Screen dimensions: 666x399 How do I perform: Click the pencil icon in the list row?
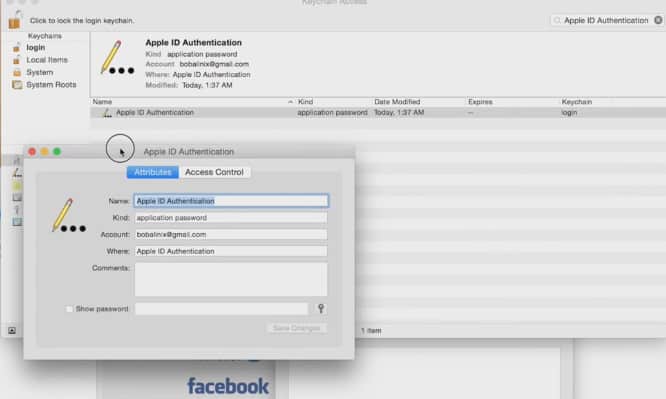[107, 113]
